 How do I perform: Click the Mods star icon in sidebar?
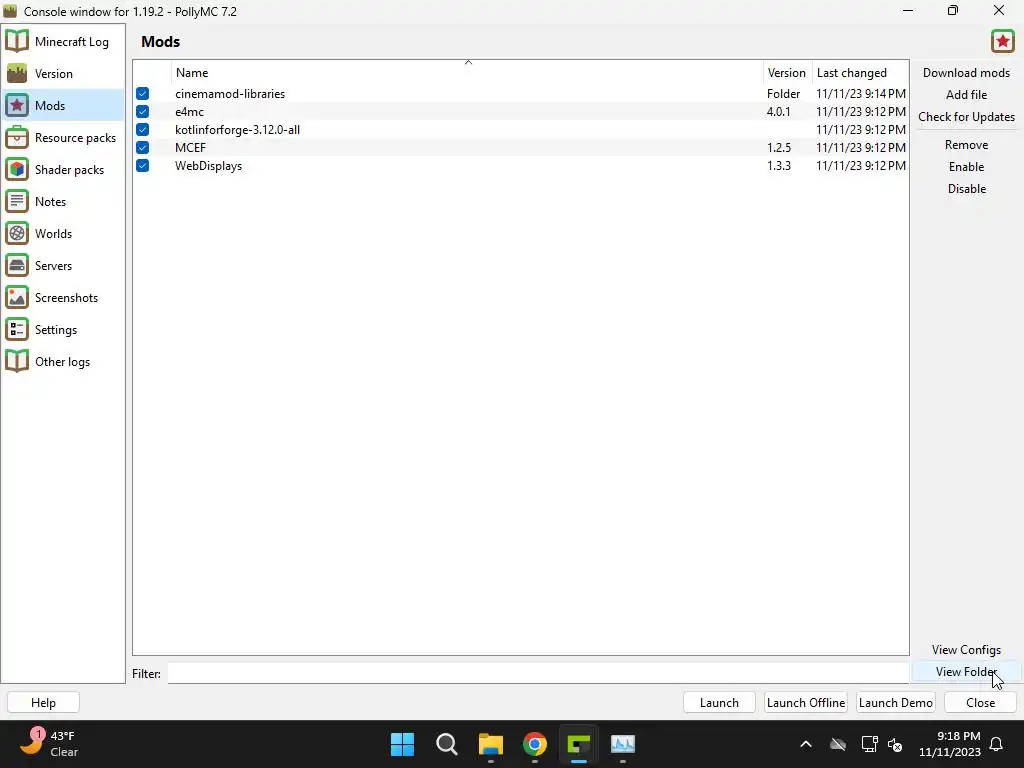(x=17, y=105)
